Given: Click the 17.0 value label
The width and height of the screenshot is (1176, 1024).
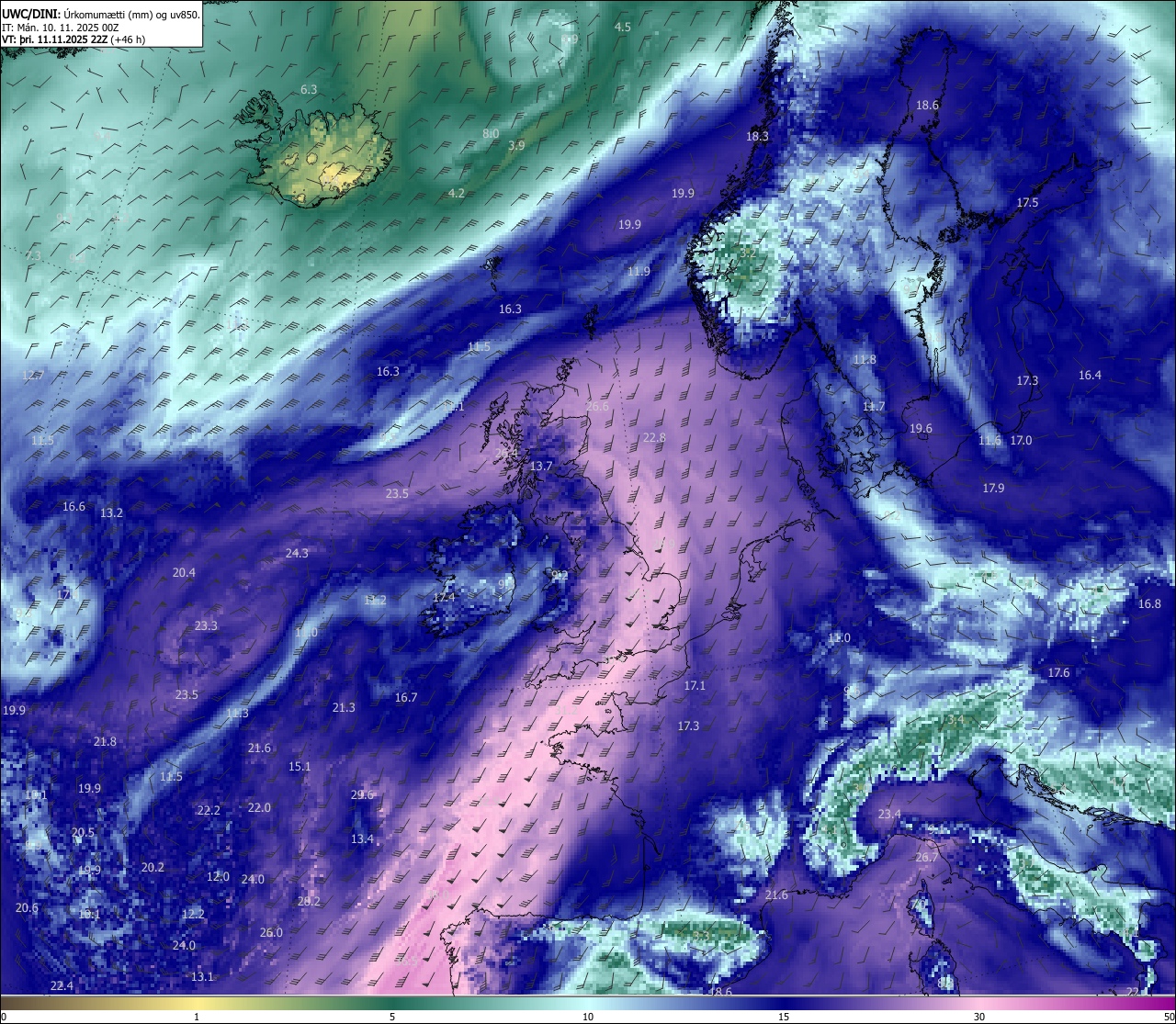Looking at the screenshot, I should click(x=1021, y=440).
